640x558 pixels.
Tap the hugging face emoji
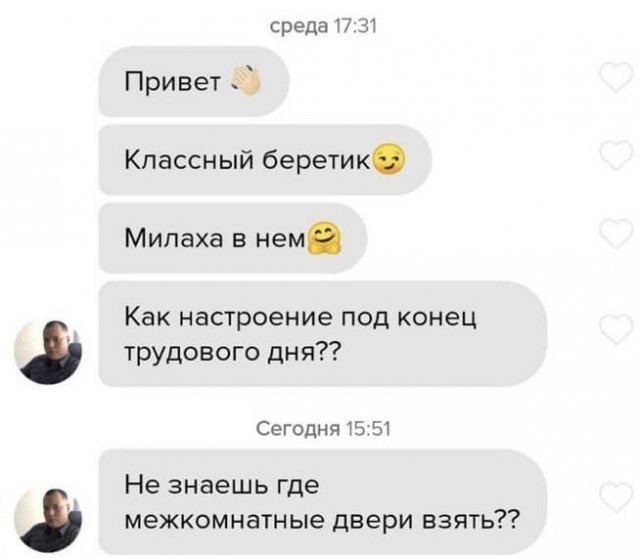tap(325, 238)
